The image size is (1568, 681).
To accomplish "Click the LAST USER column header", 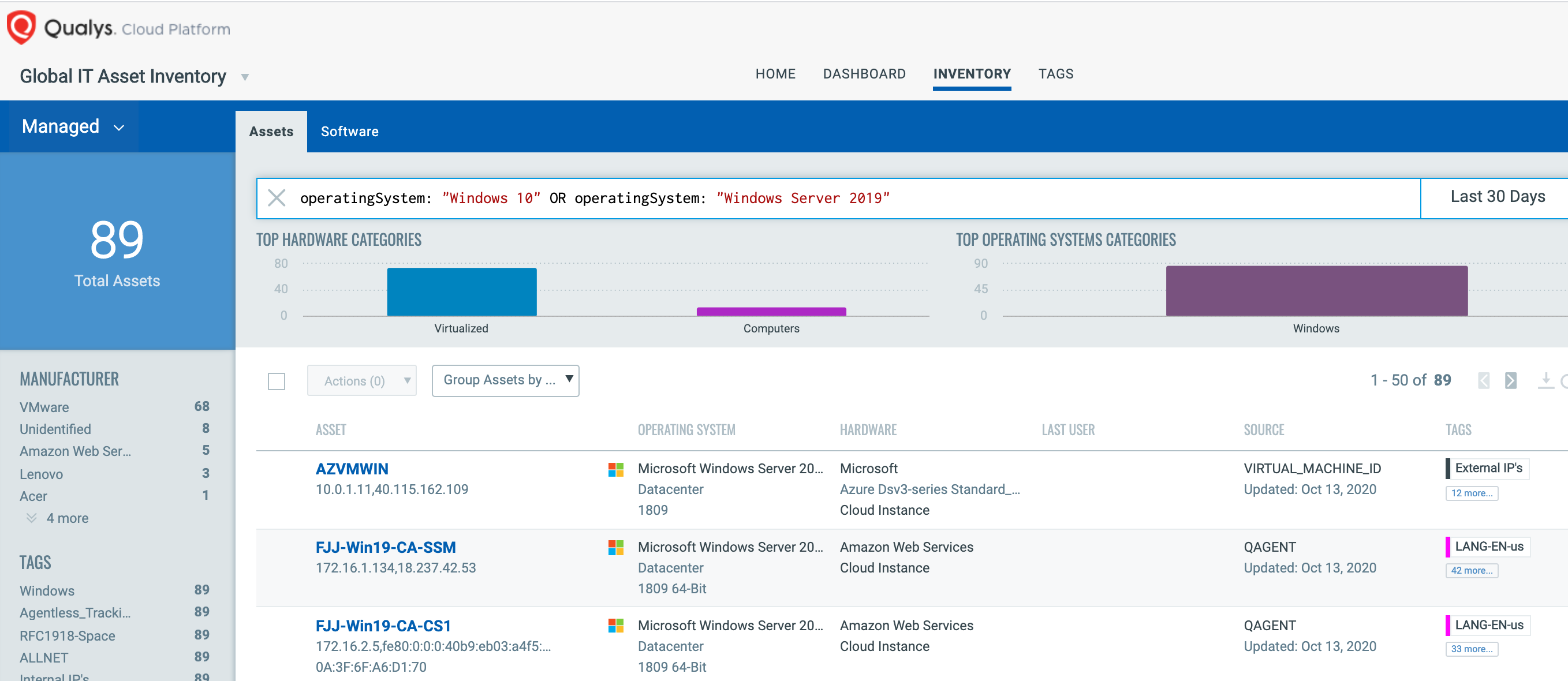I will pos(1068,431).
